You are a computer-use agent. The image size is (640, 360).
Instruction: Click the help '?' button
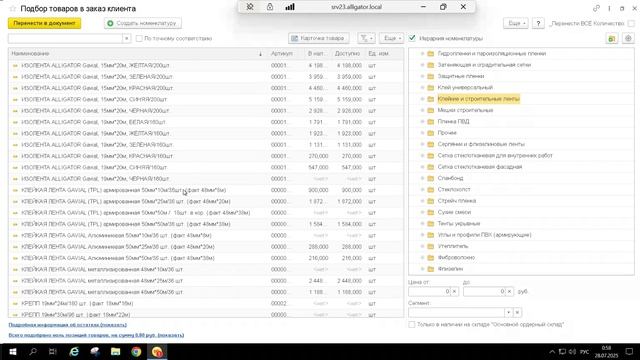point(538,24)
